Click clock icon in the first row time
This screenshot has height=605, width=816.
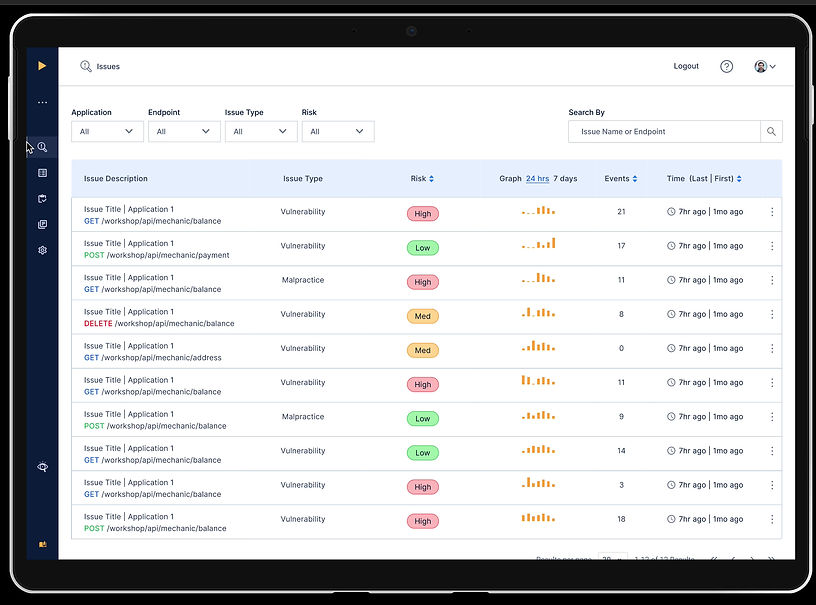(x=671, y=212)
